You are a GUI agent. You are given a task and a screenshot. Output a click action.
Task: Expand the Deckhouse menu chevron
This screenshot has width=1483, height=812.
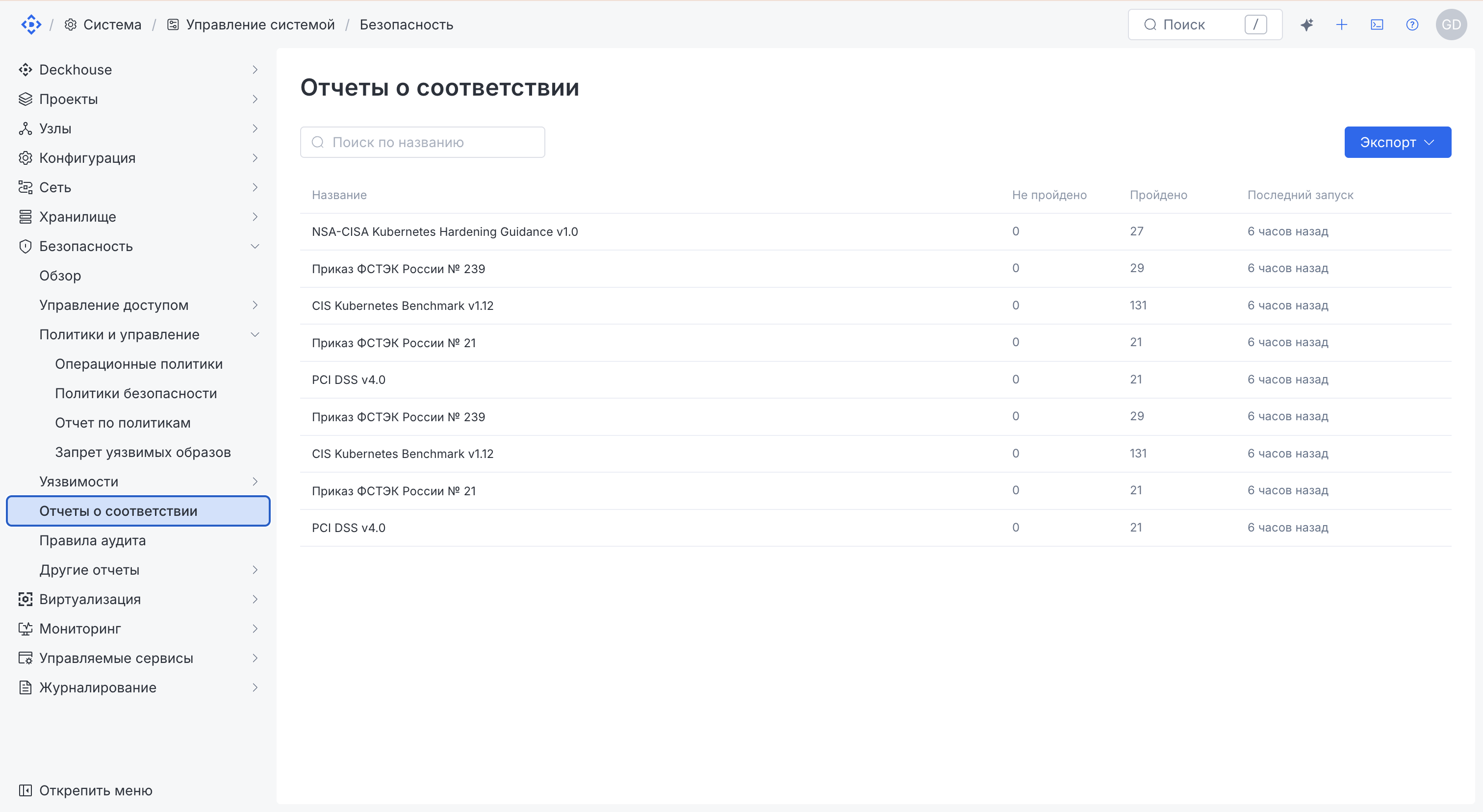pyautogui.click(x=255, y=70)
